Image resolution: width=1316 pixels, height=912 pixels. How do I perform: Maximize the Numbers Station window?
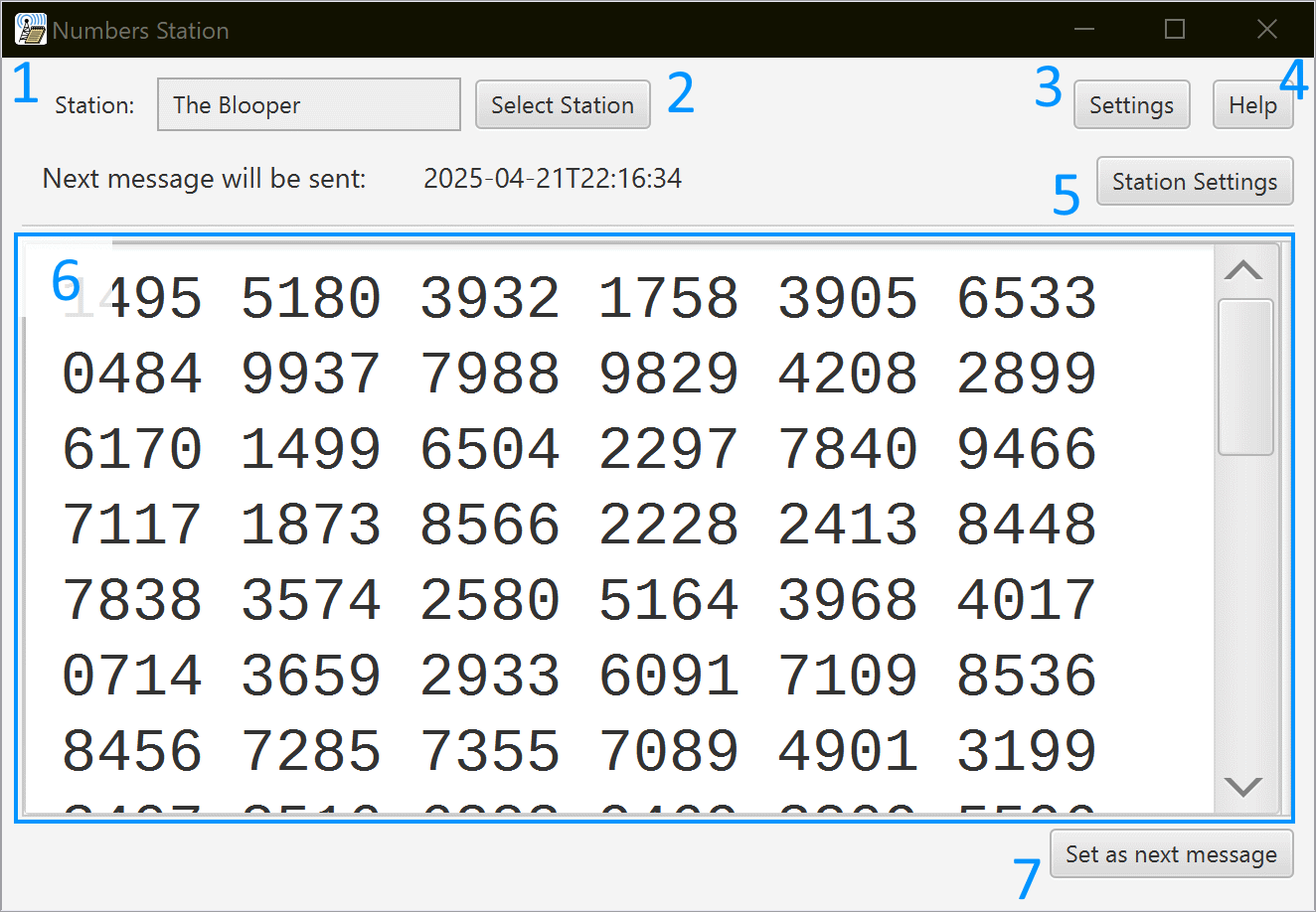coord(1175,30)
